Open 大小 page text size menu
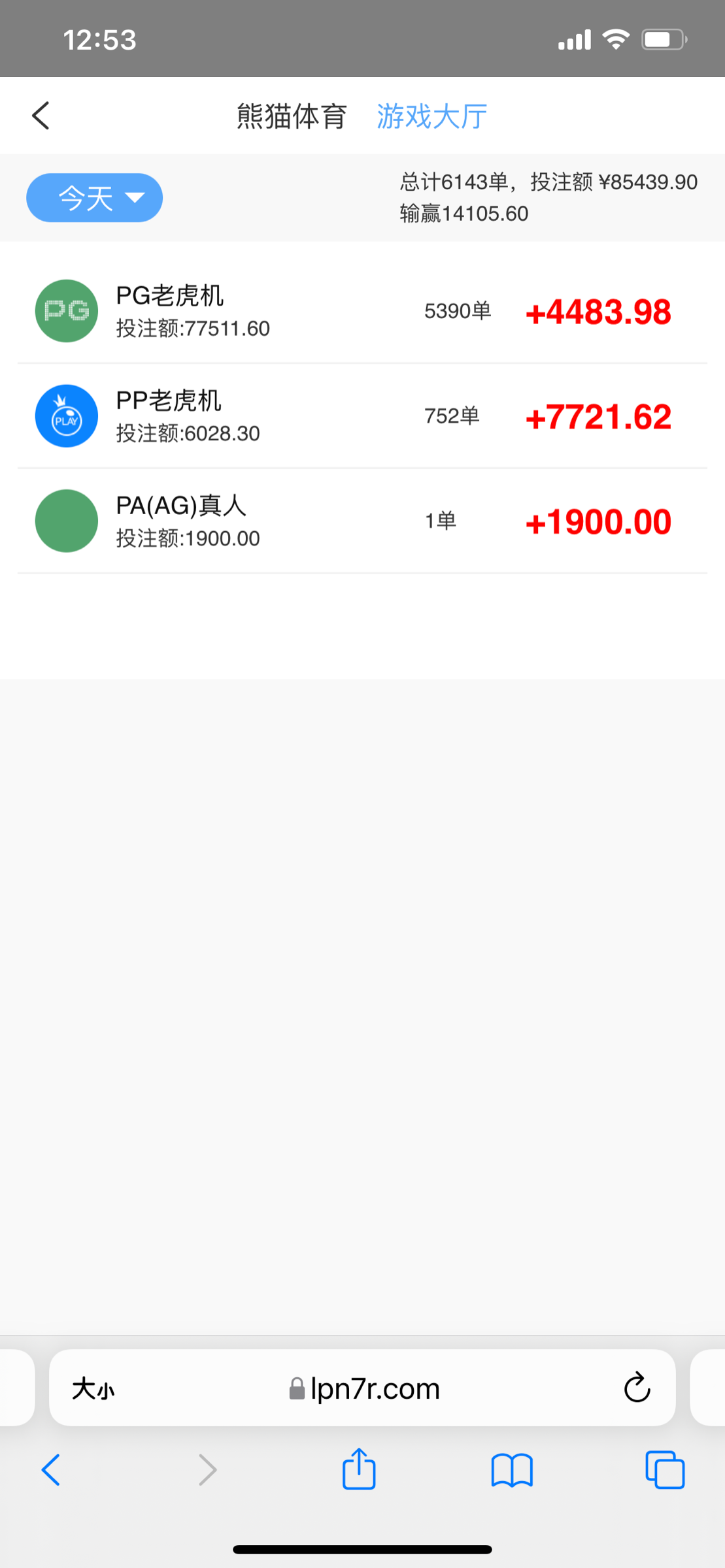 [x=93, y=1388]
